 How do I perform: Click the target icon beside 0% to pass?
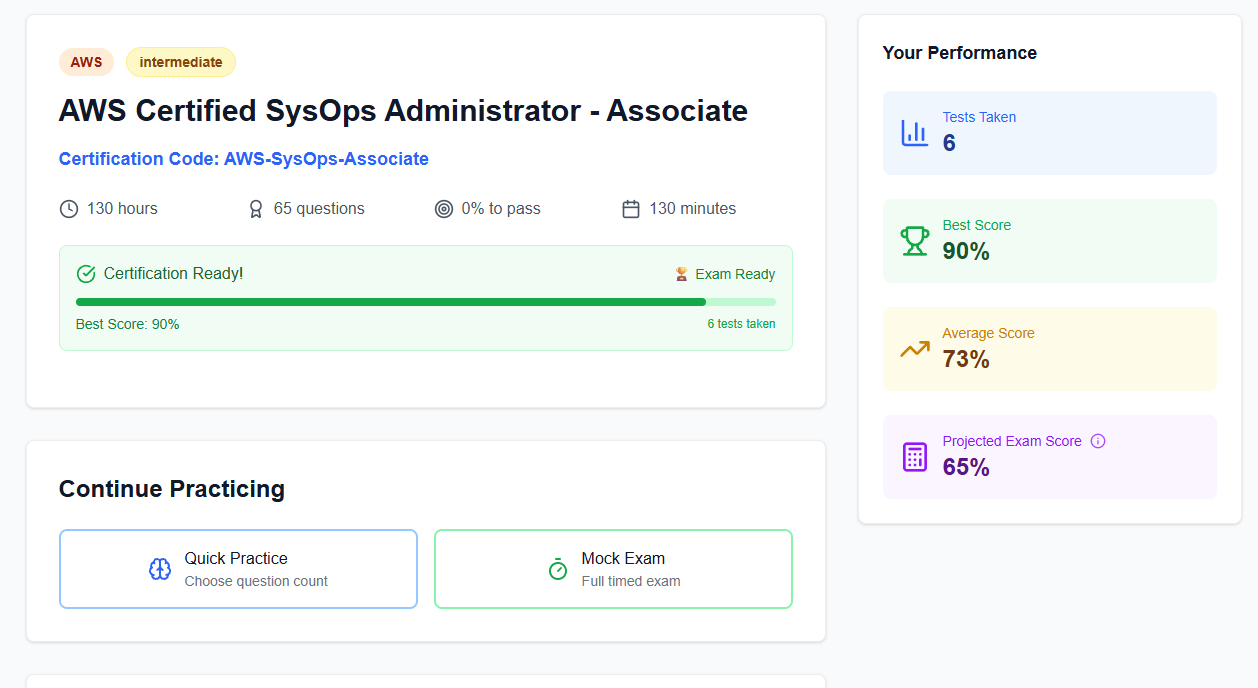pyautogui.click(x=444, y=209)
